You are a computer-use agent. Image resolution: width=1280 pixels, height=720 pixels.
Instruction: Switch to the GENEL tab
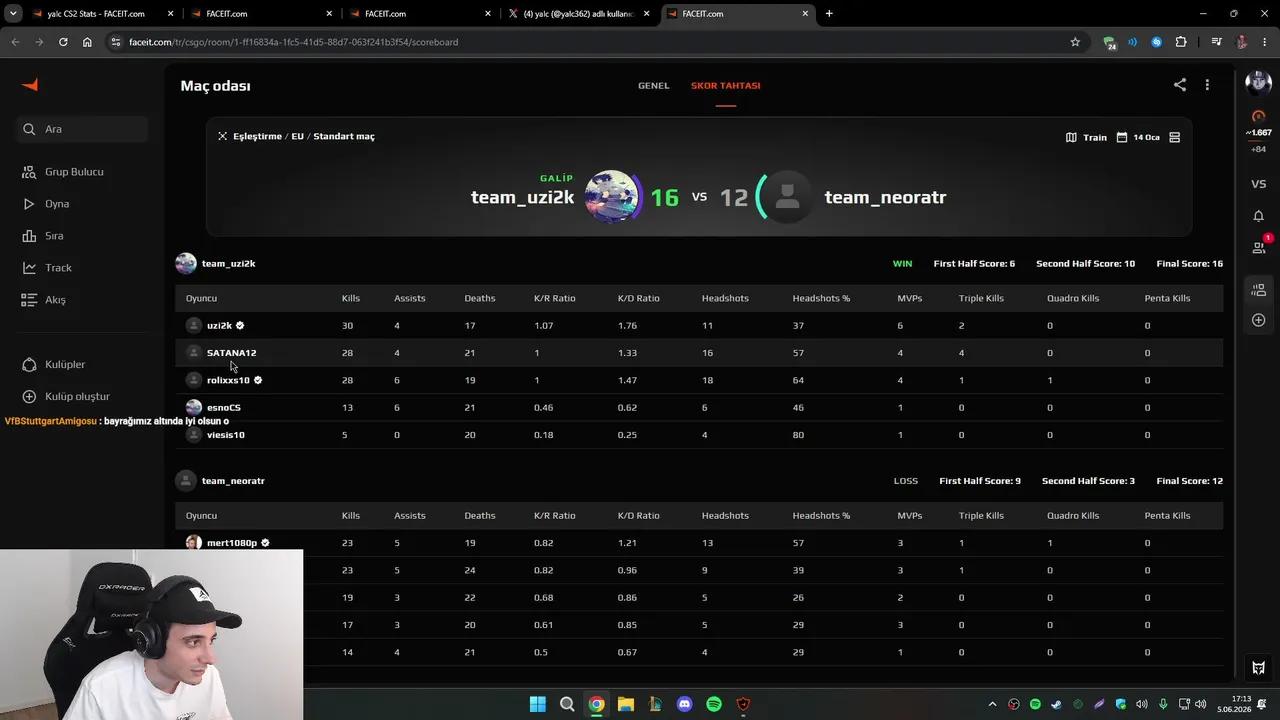654,86
